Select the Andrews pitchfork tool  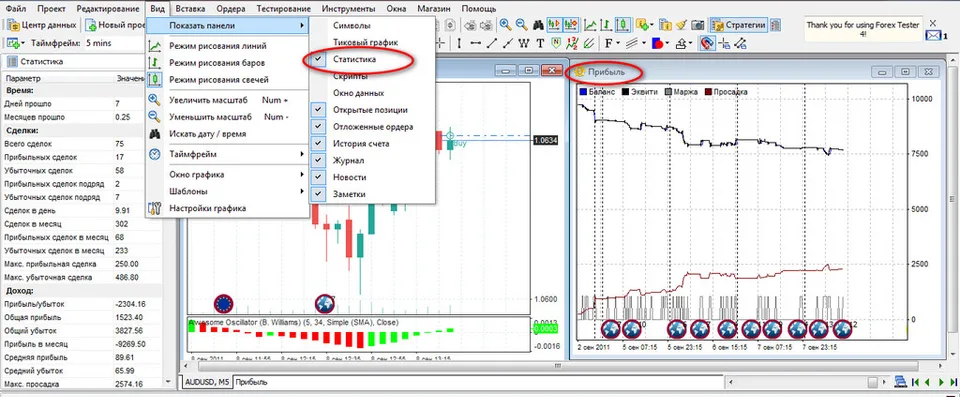click(589, 43)
